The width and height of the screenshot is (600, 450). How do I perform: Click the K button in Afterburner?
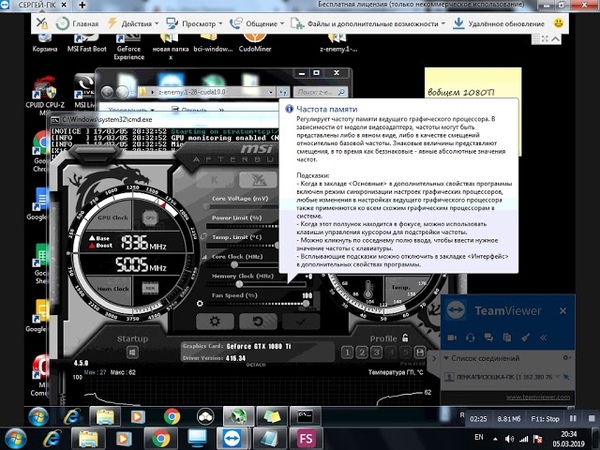(x=215, y=180)
